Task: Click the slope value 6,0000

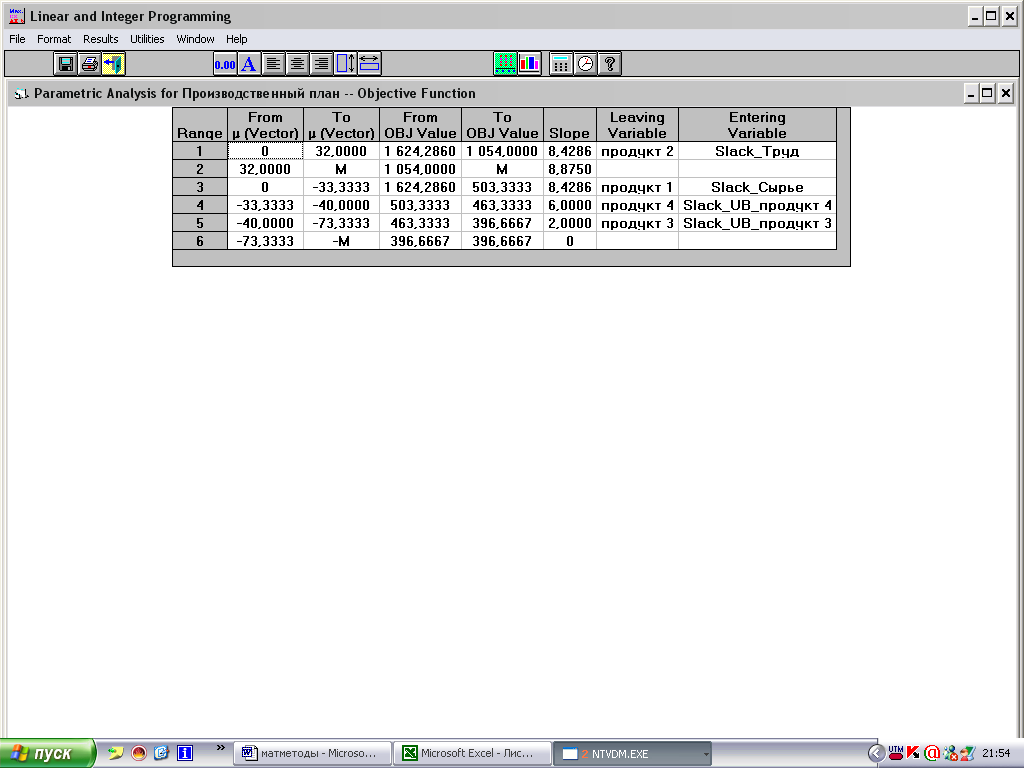Action: 569,205
